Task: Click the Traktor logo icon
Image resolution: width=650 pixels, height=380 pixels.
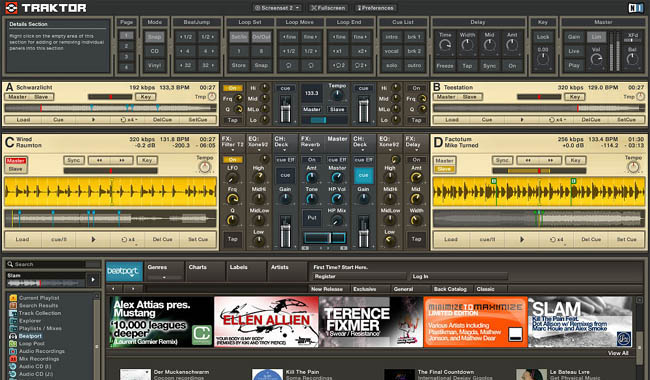Action: point(12,7)
